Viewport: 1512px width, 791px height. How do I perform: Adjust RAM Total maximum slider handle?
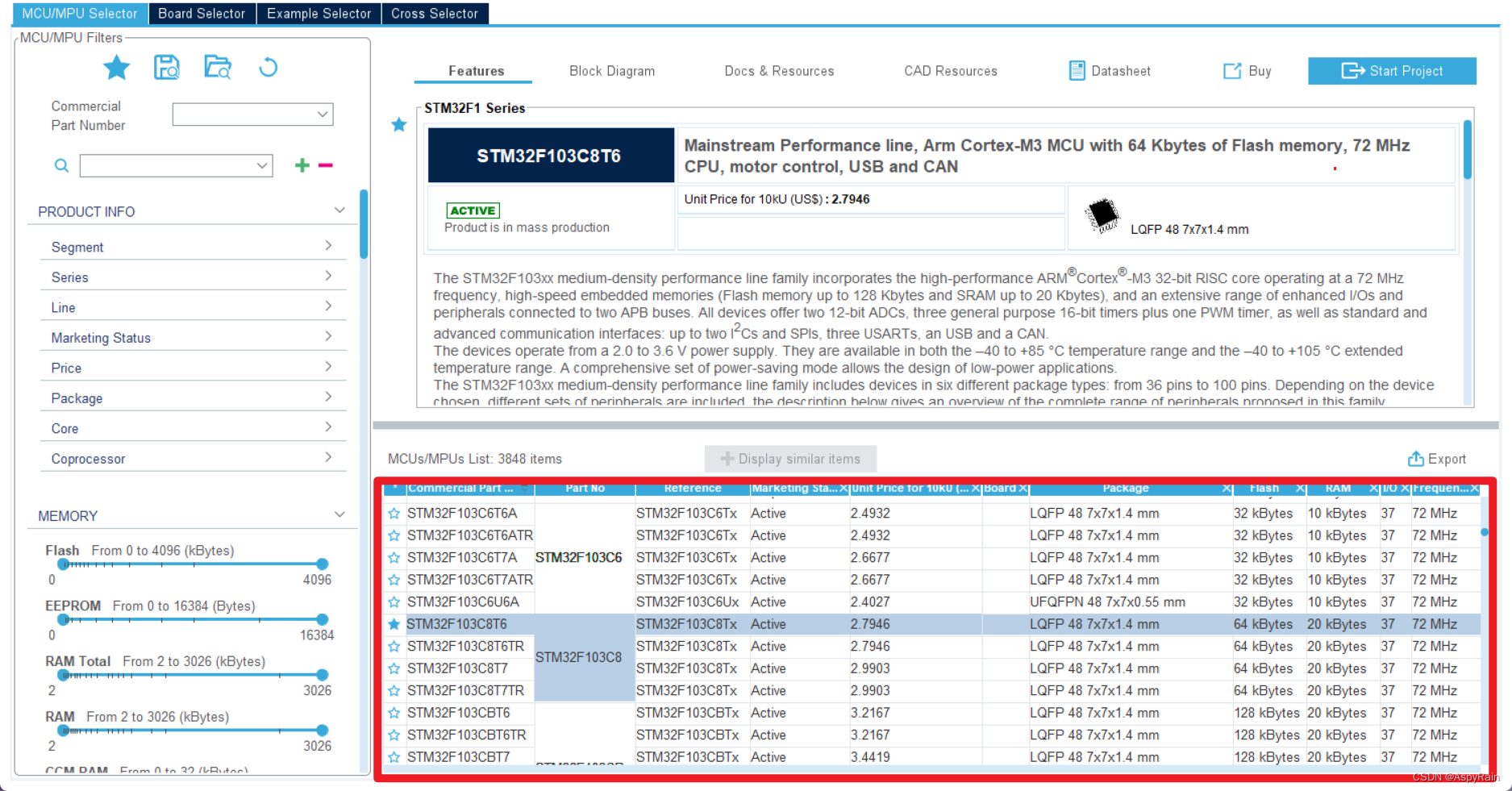coord(323,675)
